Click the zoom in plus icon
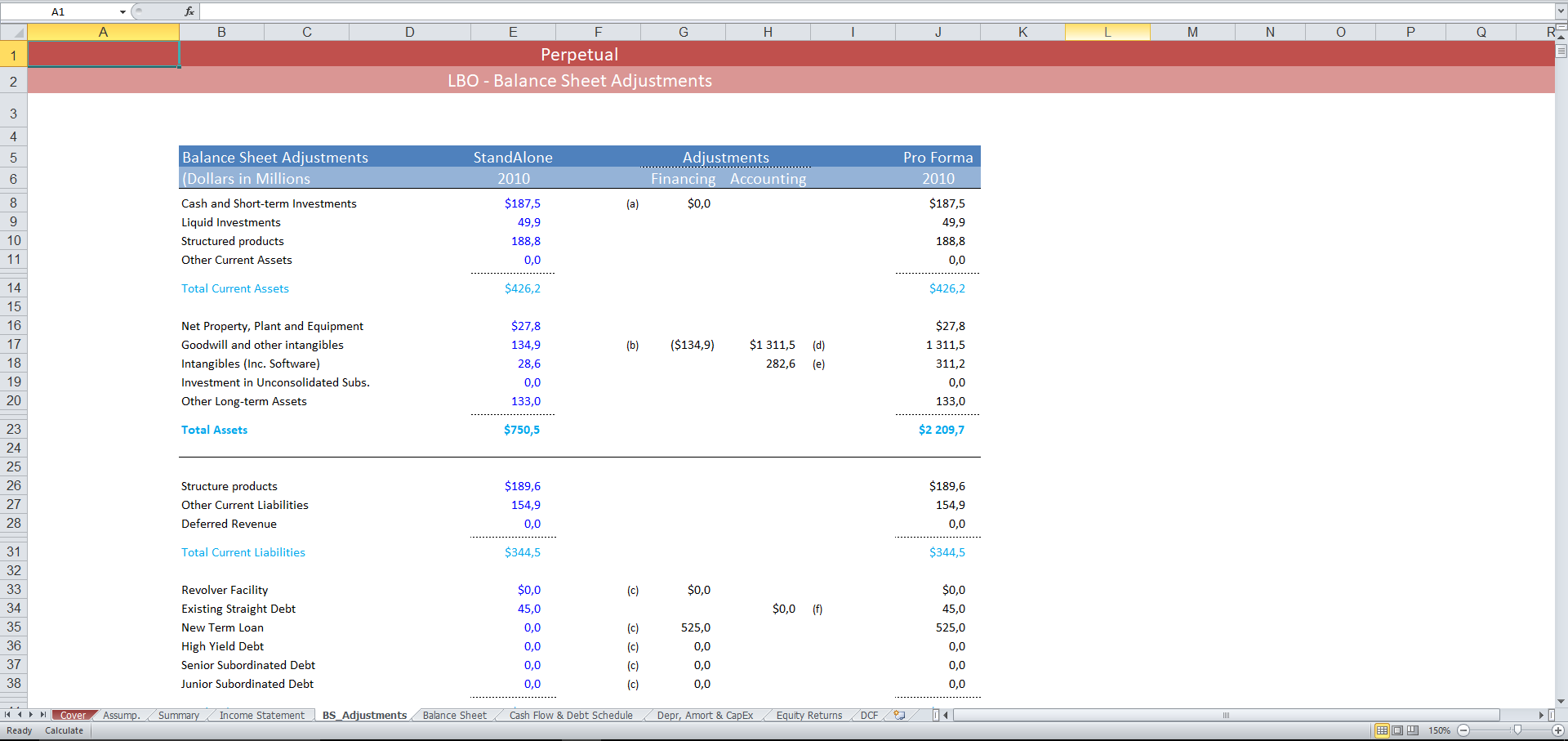The height and width of the screenshot is (741, 1568). (x=1558, y=730)
